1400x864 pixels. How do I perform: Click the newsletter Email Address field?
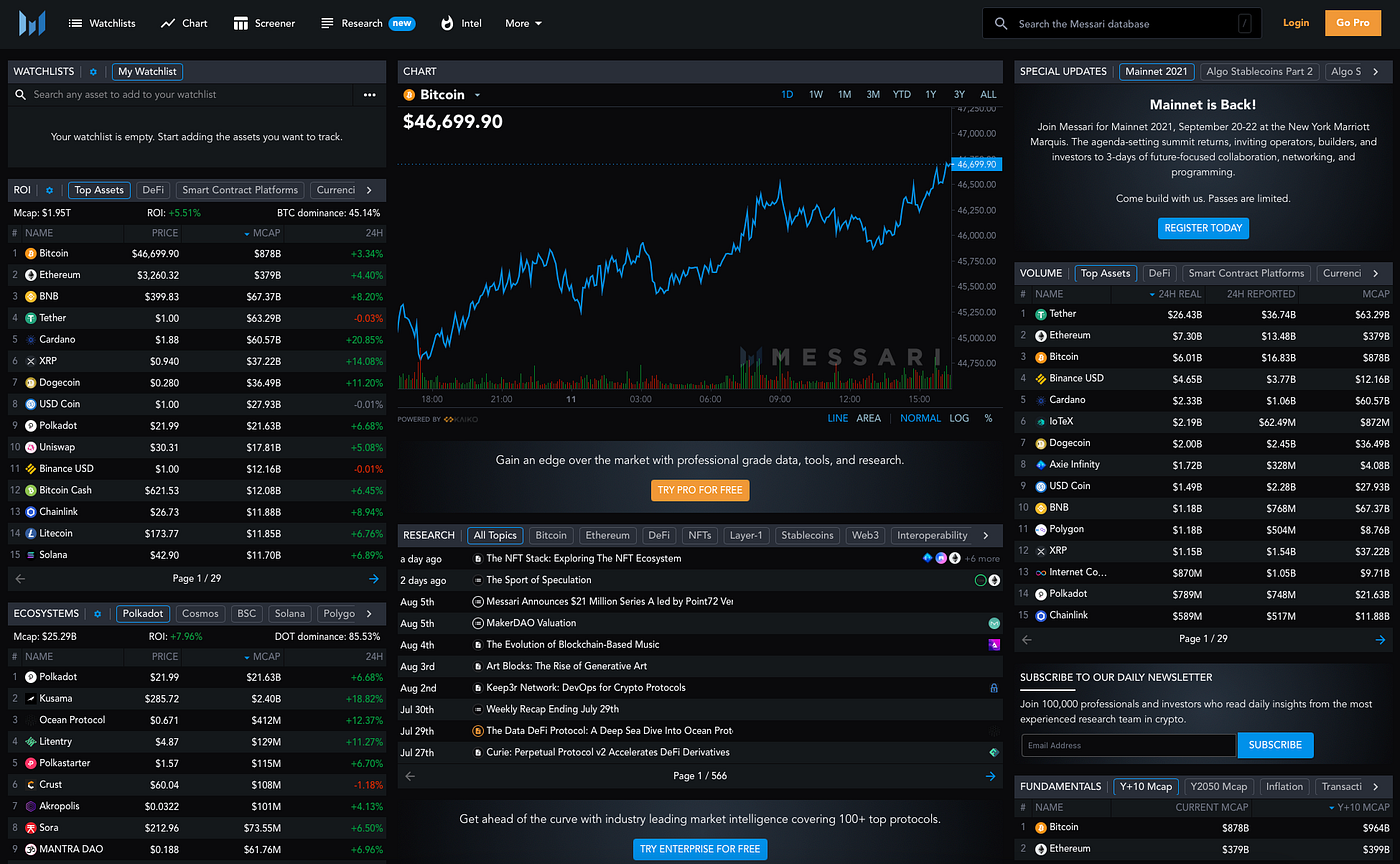click(1128, 745)
